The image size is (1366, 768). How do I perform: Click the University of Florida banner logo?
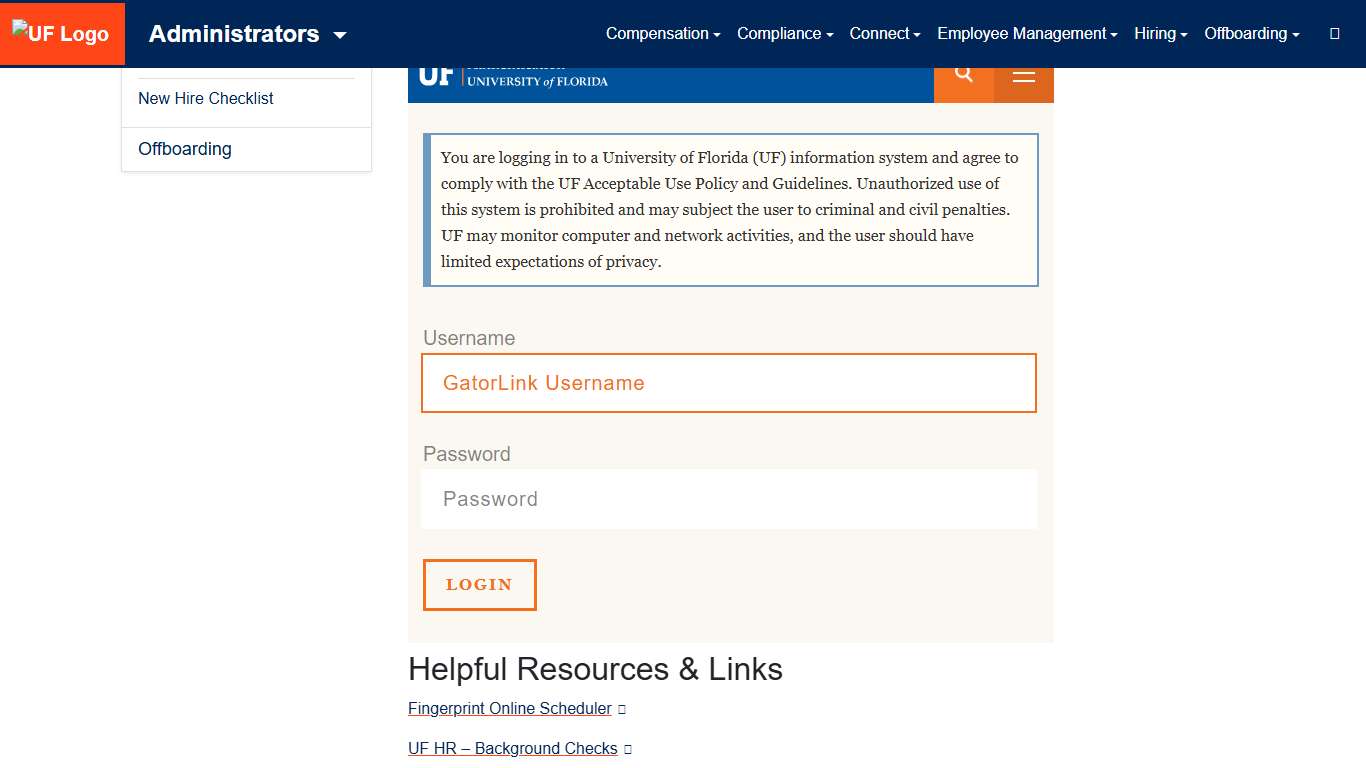point(513,77)
